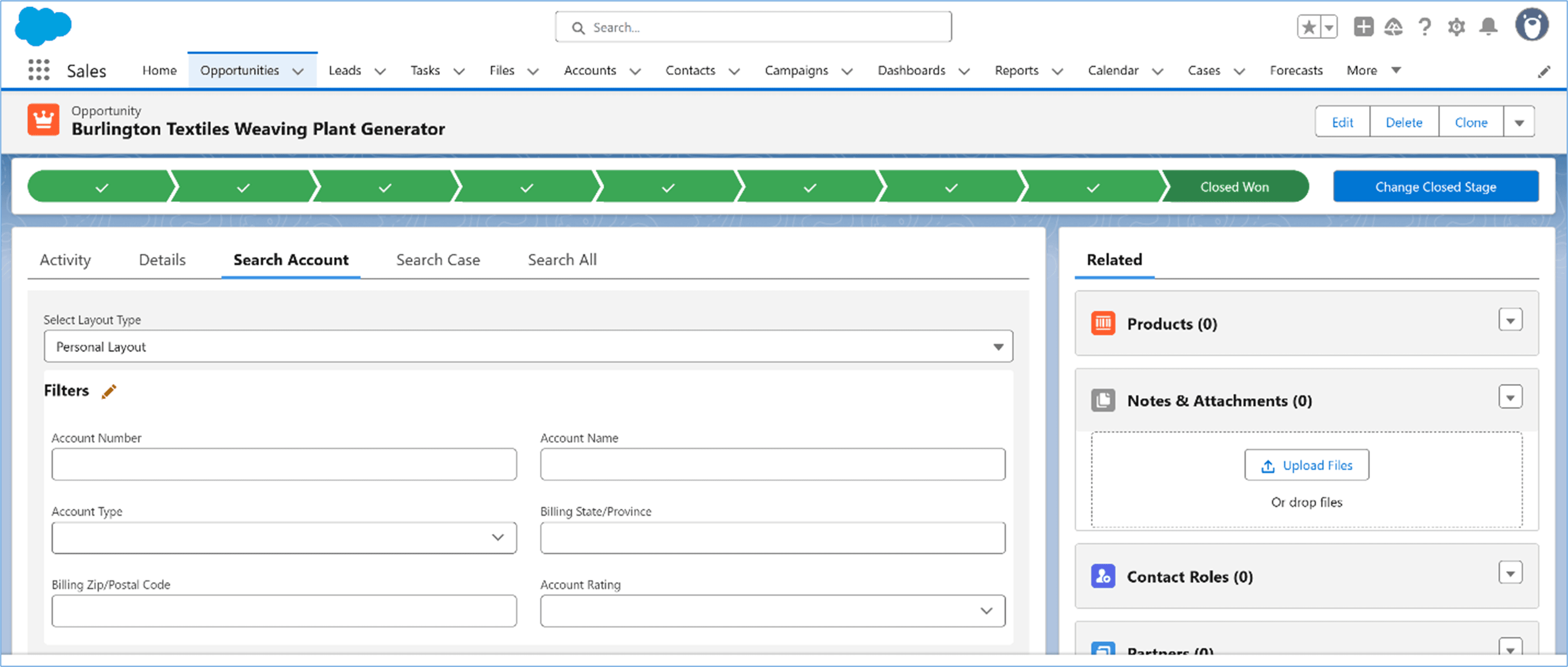Image resolution: width=1568 pixels, height=667 pixels.
Task: Click the Contact Roles icon
Action: coord(1103,576)
